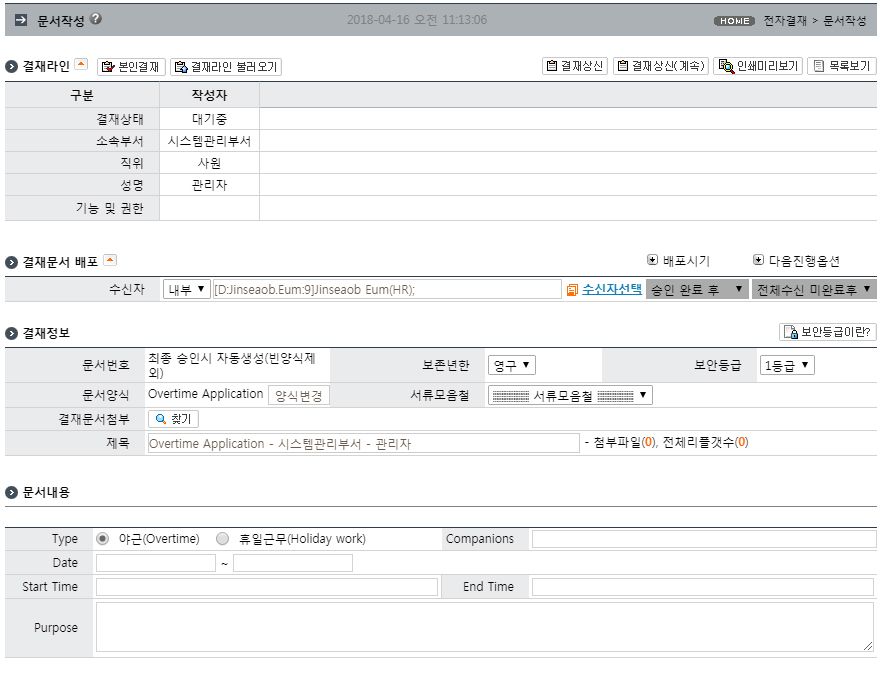This screenshot has width=882, height=673.
Task: Select the 야근(Overtime) radio button
Action: (102, 539)
